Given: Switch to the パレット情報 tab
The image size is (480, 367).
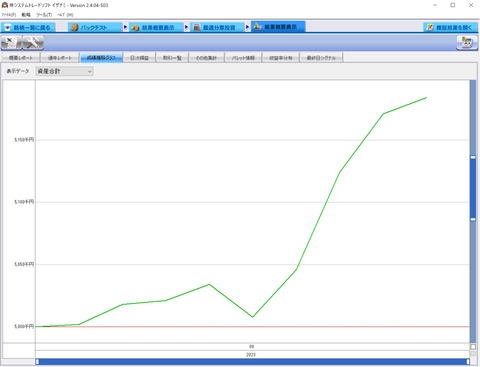Looking at the screenshot, I should (x=243, y=58).
